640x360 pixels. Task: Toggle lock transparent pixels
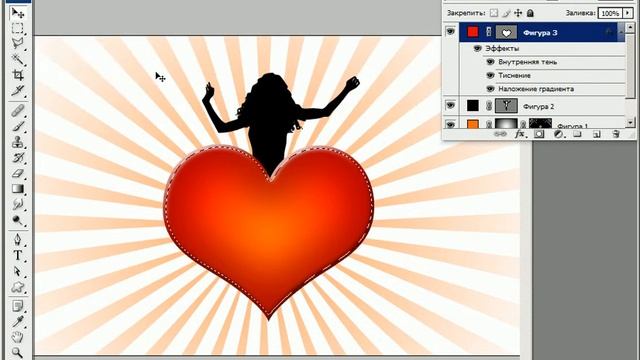(x=494, y=13)
